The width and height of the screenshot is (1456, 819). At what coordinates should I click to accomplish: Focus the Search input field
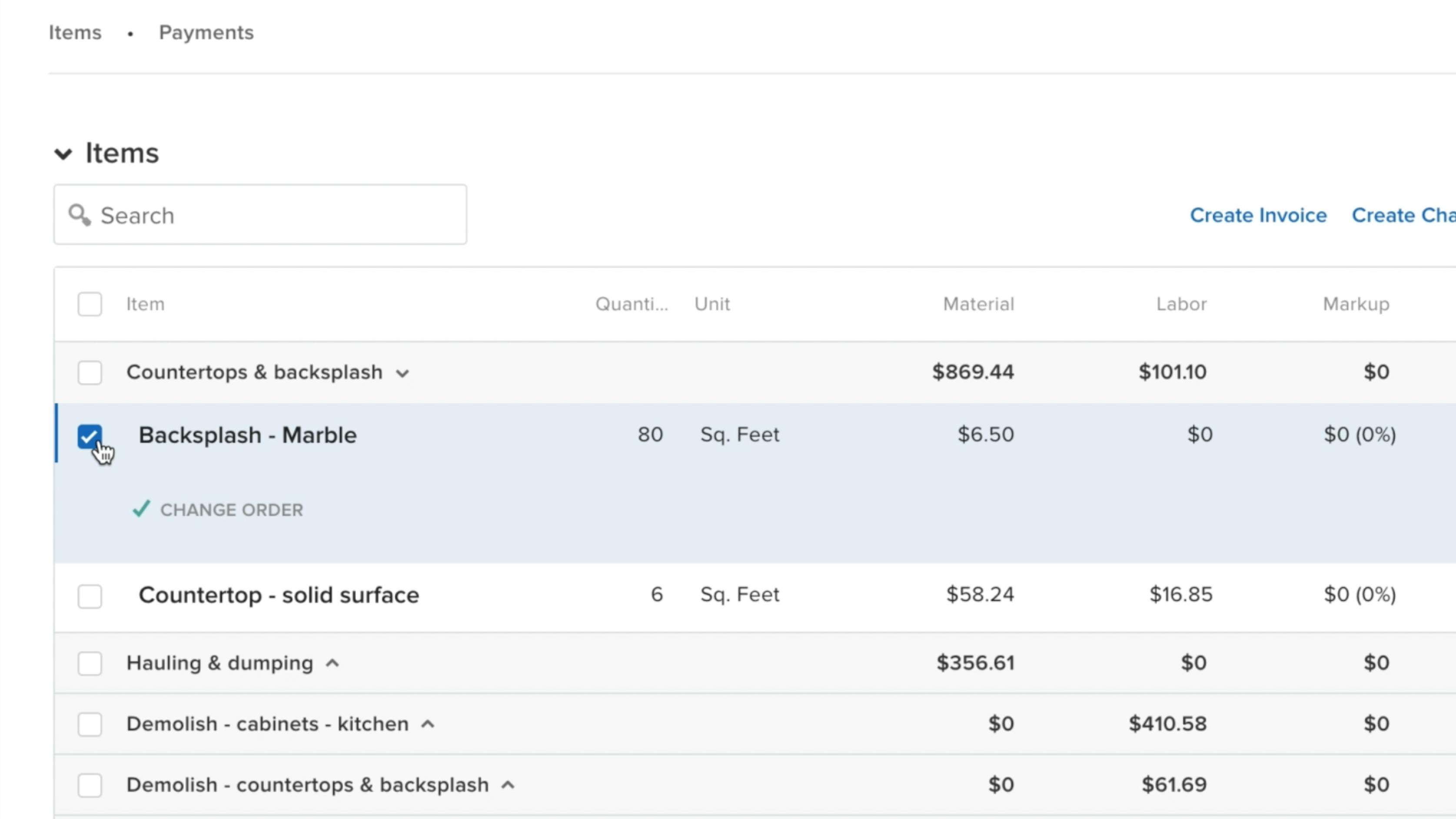click(283, 215)
